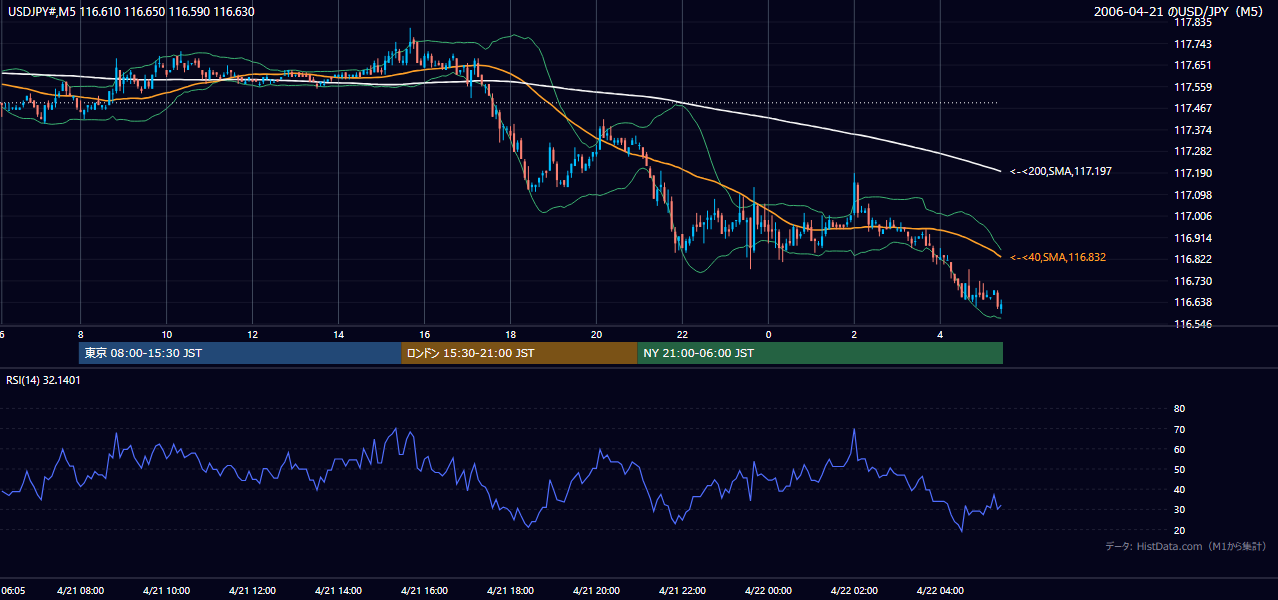Click the 4/22 00:00 date label
Image resolution: width=1278 pixels, height=600 pixels.
click(768, 590)
